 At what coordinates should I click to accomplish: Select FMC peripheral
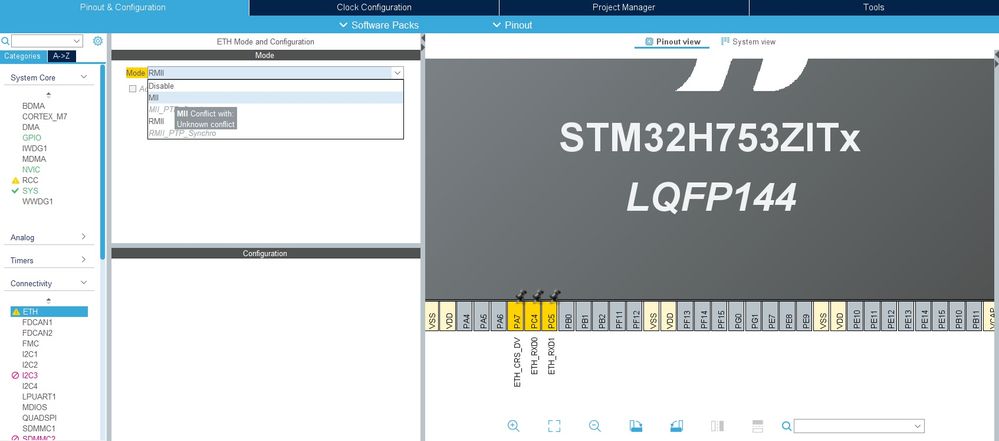click(30, 343)
